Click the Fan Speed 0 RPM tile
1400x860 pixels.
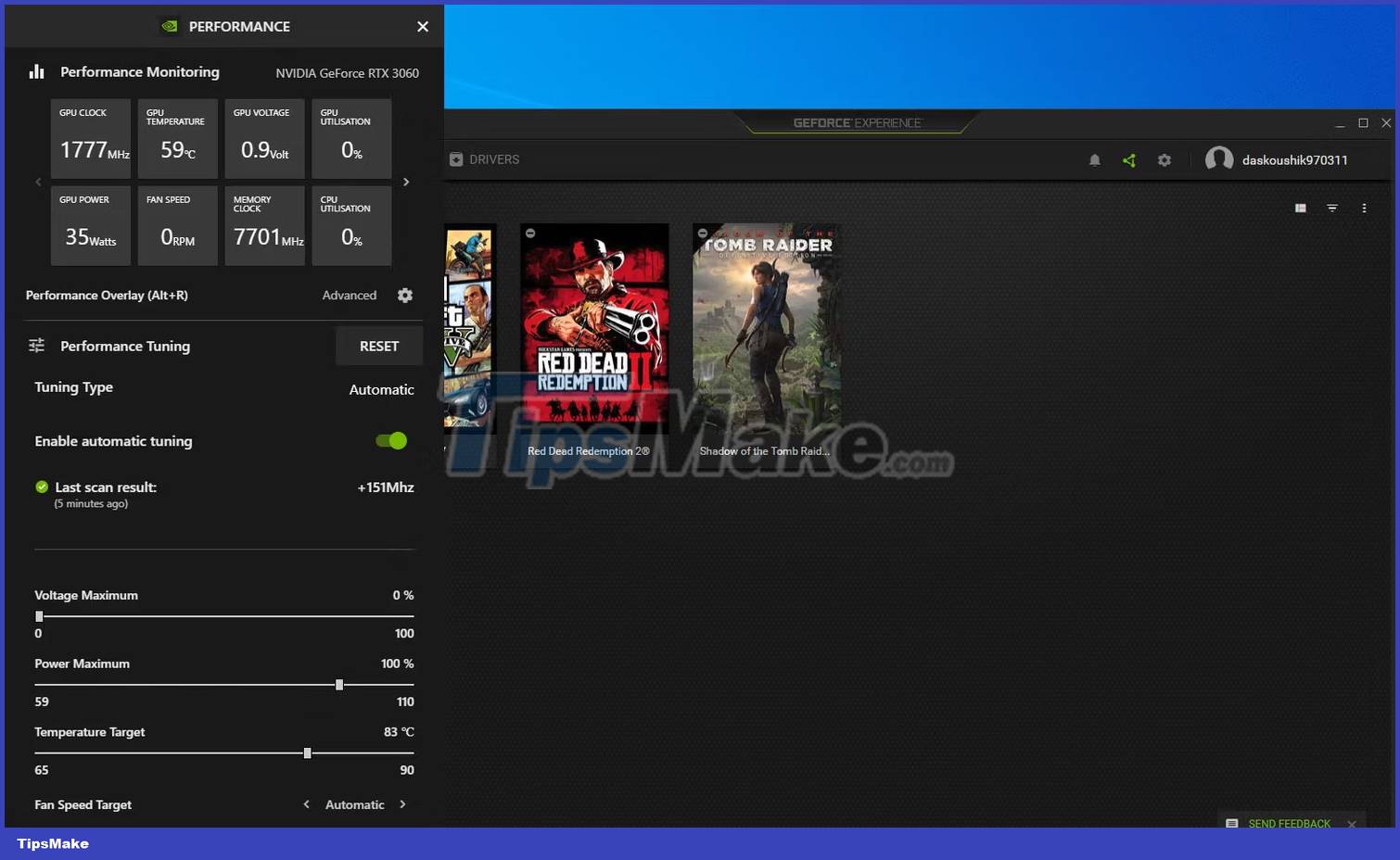[x=178, y=226]
